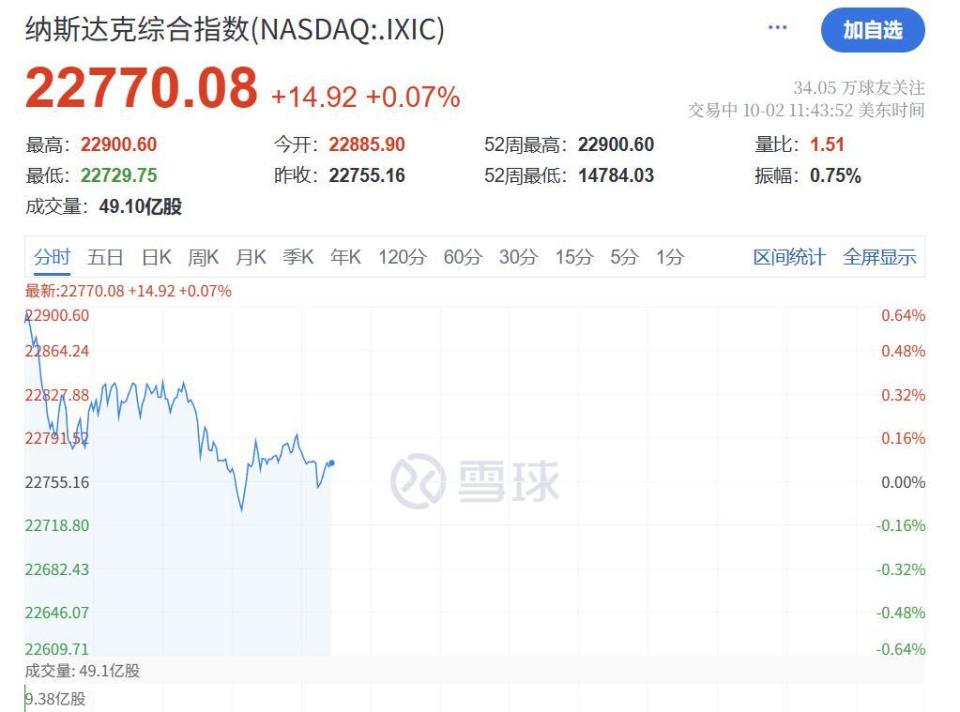Open the more options (…) menu
Image resolution: width=960 pixels, height=712 pixels.
tap(777, 29)
